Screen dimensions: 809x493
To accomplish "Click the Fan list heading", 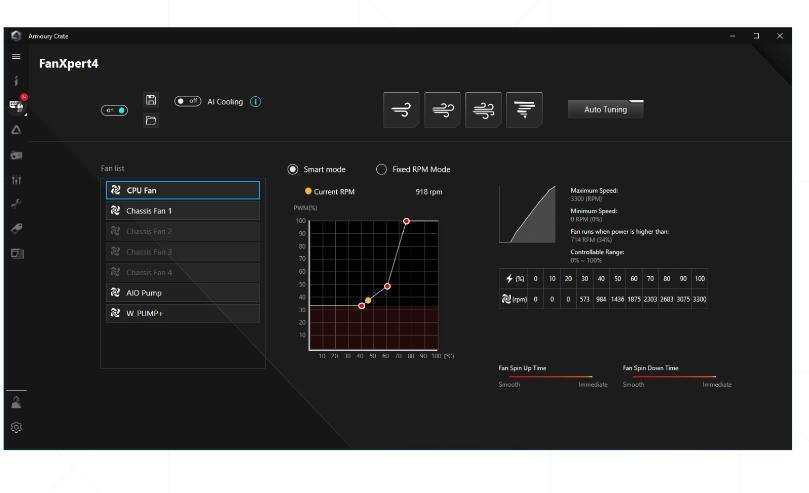I will tap(112, 168).
